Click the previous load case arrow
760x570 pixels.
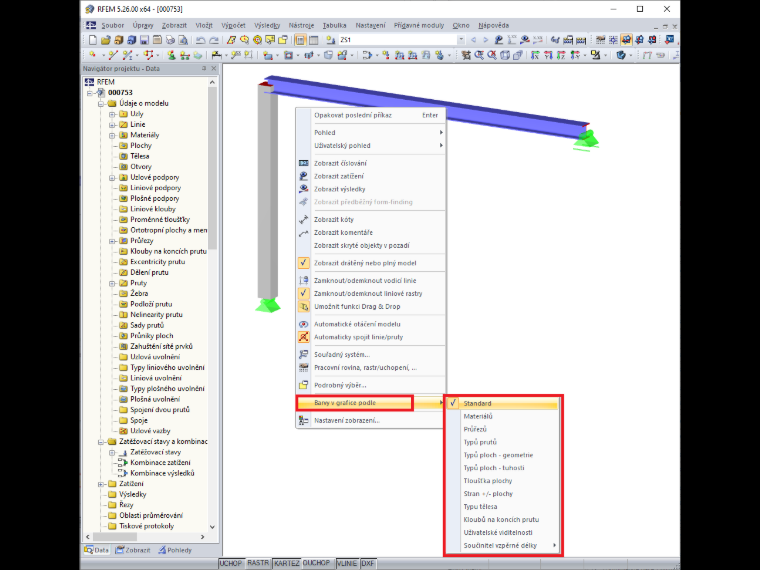(474, 40)
